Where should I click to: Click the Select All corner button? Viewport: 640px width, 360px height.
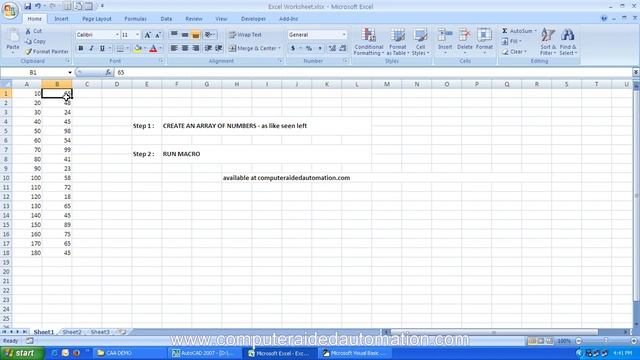[6, 84]
